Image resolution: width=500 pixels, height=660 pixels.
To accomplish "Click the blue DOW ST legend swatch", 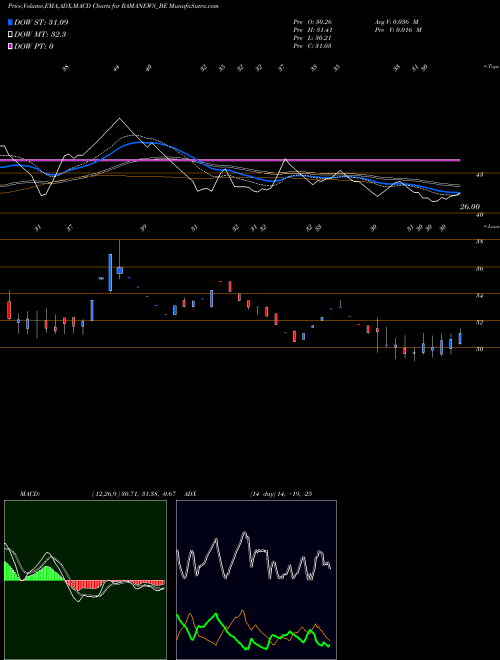I will pyautogui.click(x=11, y=22).
